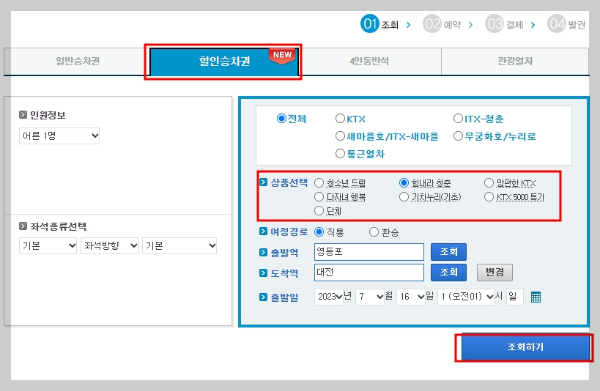Click 조회 button next to 도착역 field

(448, 272)
